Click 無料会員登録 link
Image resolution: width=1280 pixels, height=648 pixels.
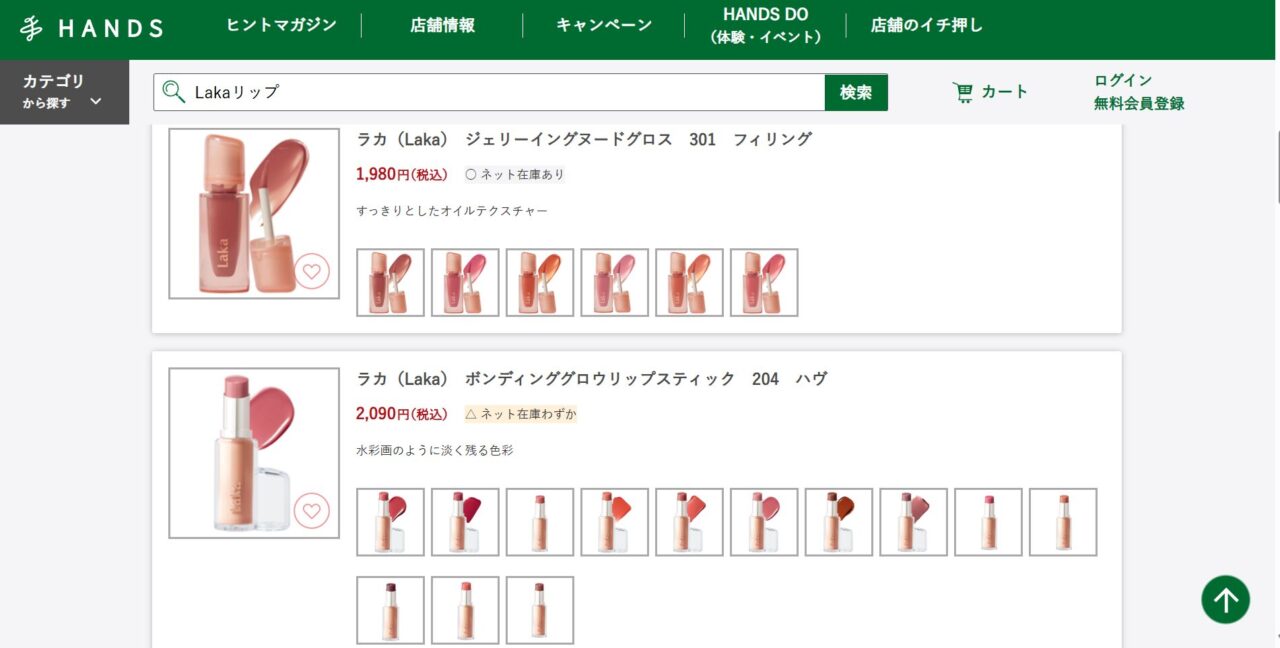[x=1139, y=103]
